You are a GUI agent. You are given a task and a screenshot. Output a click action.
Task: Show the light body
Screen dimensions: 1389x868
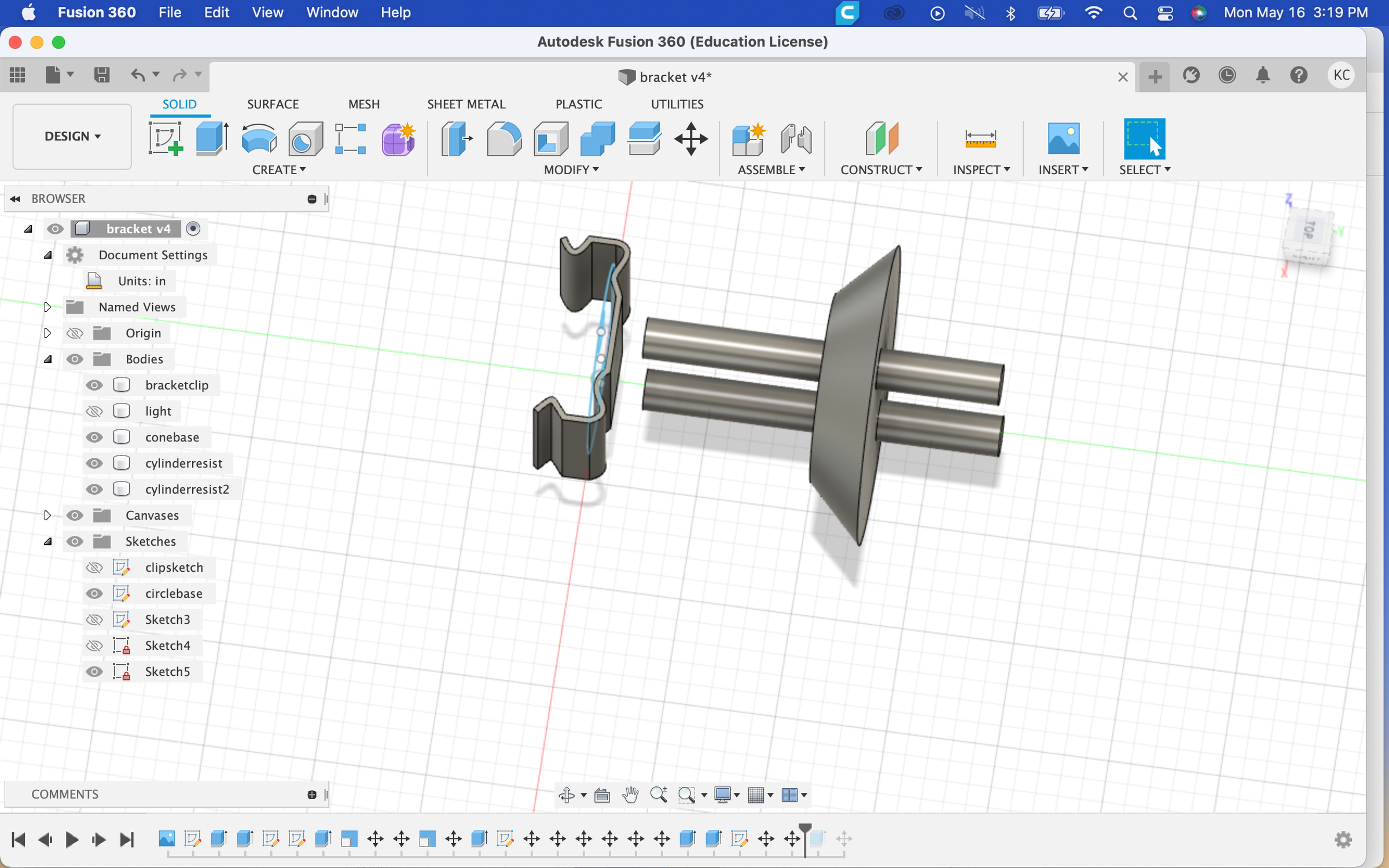pos(94,411)
